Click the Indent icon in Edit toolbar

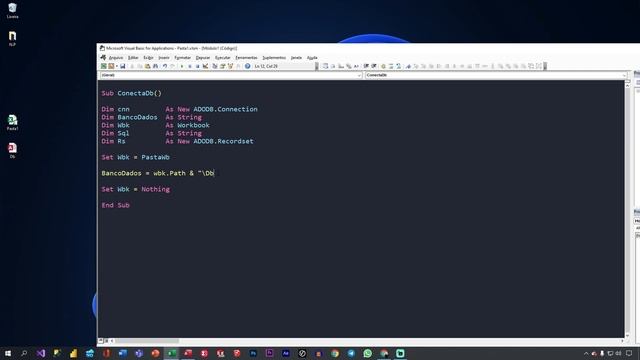[366, 66]
